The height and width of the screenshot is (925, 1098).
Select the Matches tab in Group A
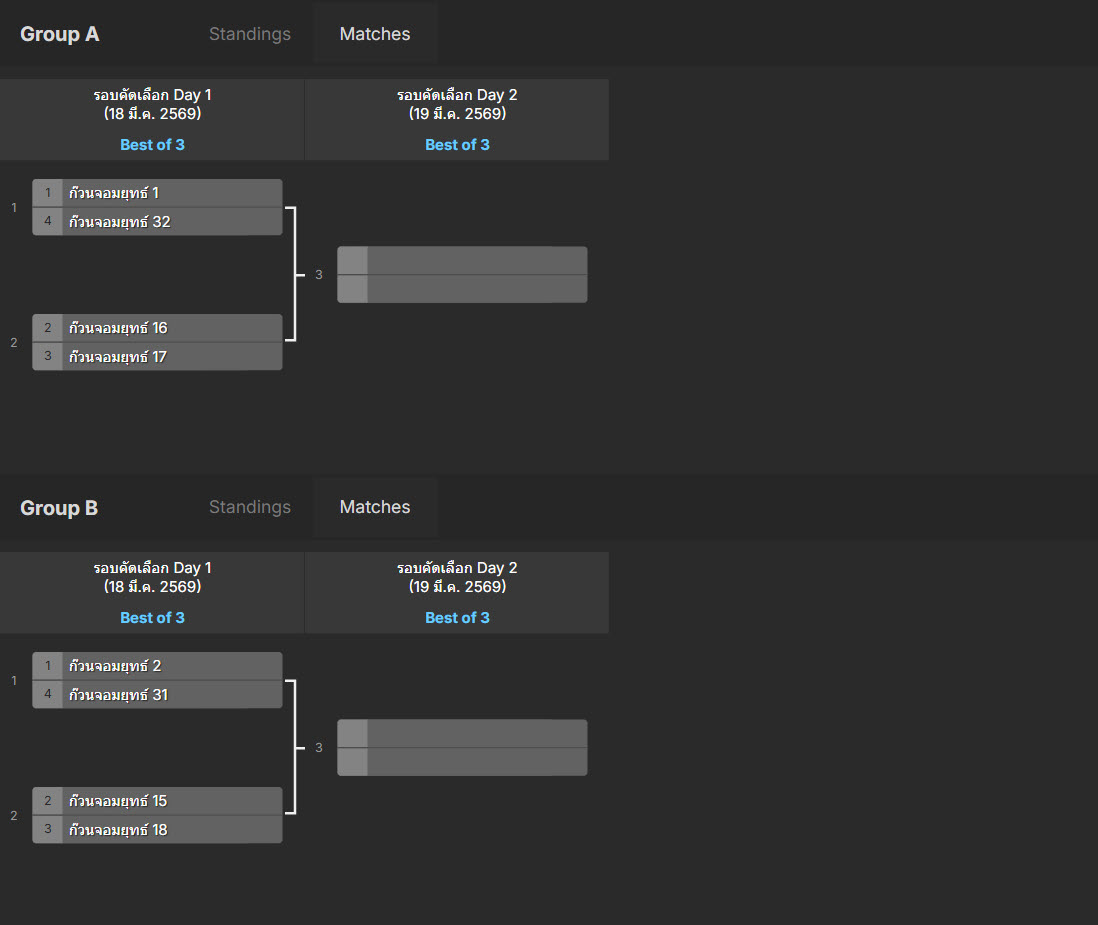pyautogui.click(x=375, y=34)
